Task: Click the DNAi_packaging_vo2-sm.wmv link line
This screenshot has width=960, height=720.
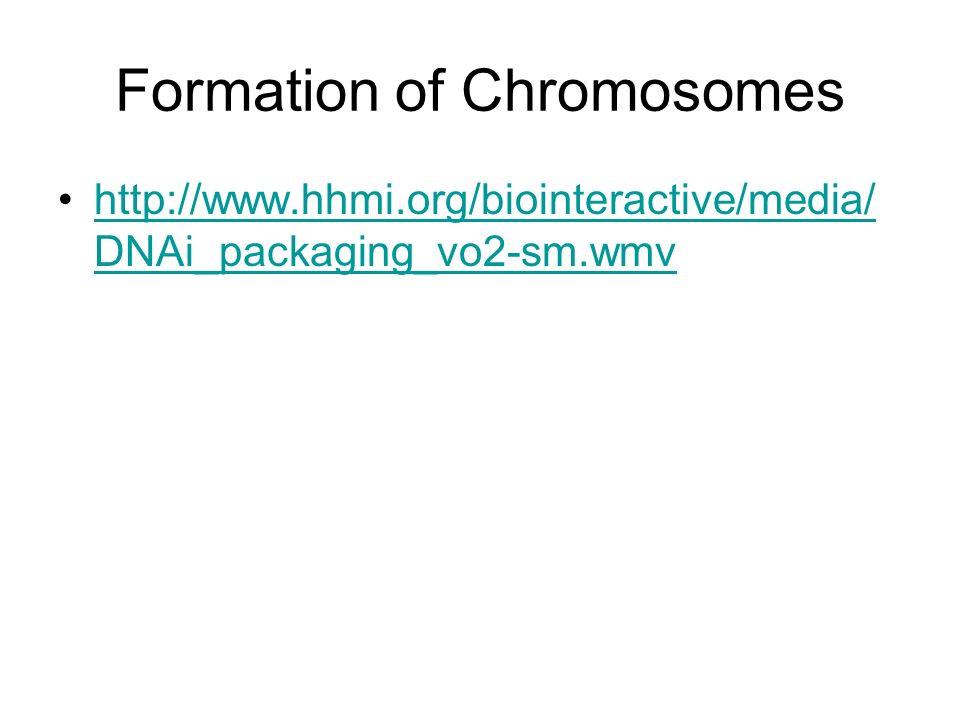Action: pyautogui.click(x=385, y=252)
